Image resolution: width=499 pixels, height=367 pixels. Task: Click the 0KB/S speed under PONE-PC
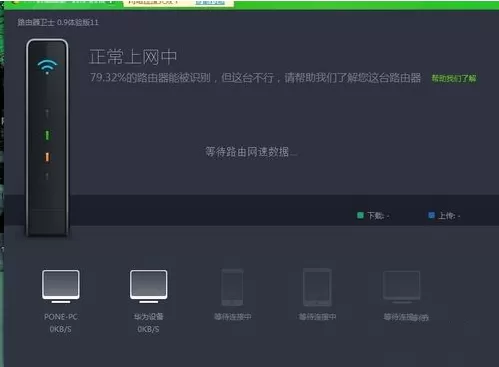tap(60, 329)
